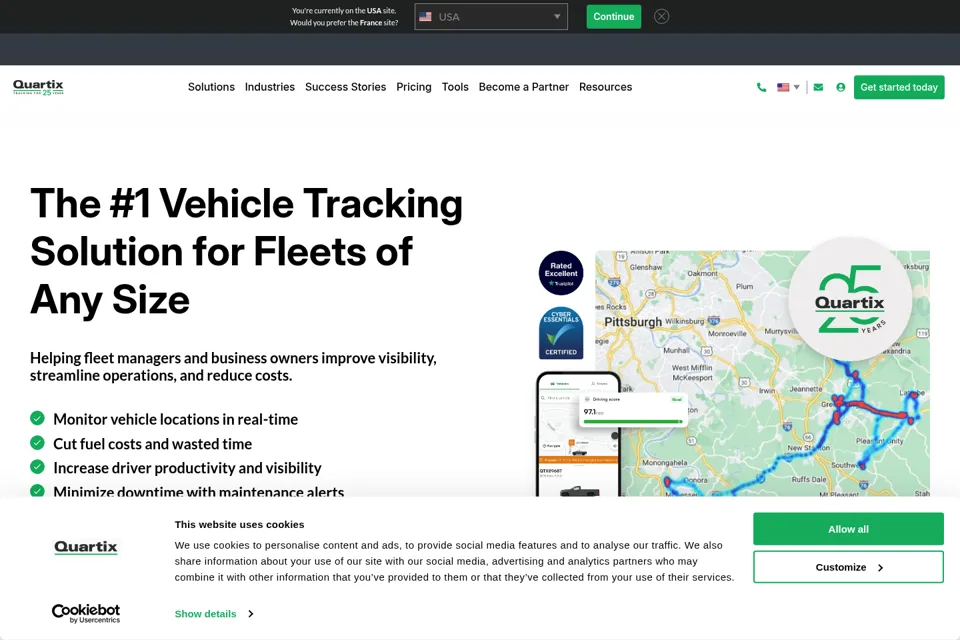
Task: Open the US flag language selector
Action: [788, 87]
